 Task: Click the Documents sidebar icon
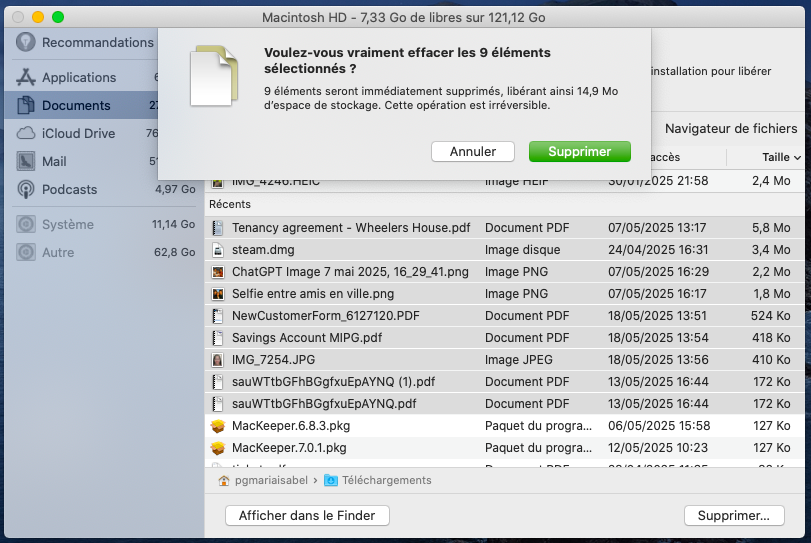pyautogui.click(x=26, y=105)
